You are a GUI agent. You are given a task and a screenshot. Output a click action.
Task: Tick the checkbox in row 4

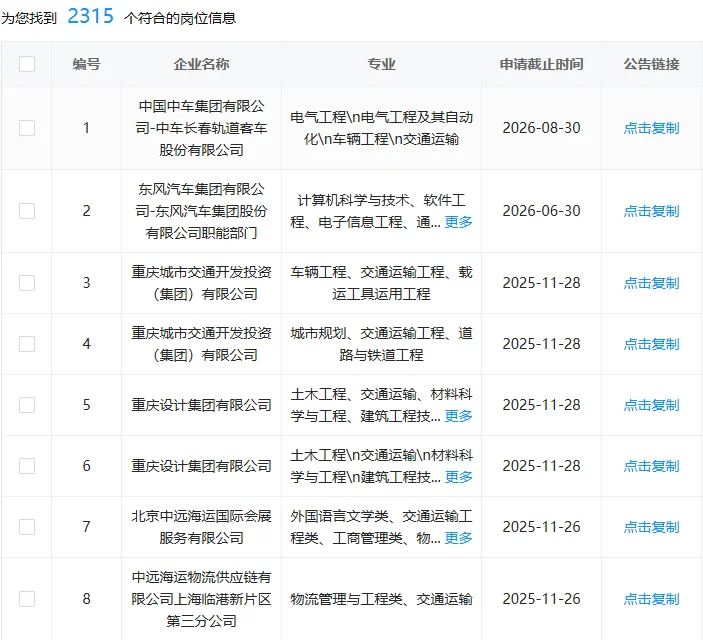[x=27, y=344]
